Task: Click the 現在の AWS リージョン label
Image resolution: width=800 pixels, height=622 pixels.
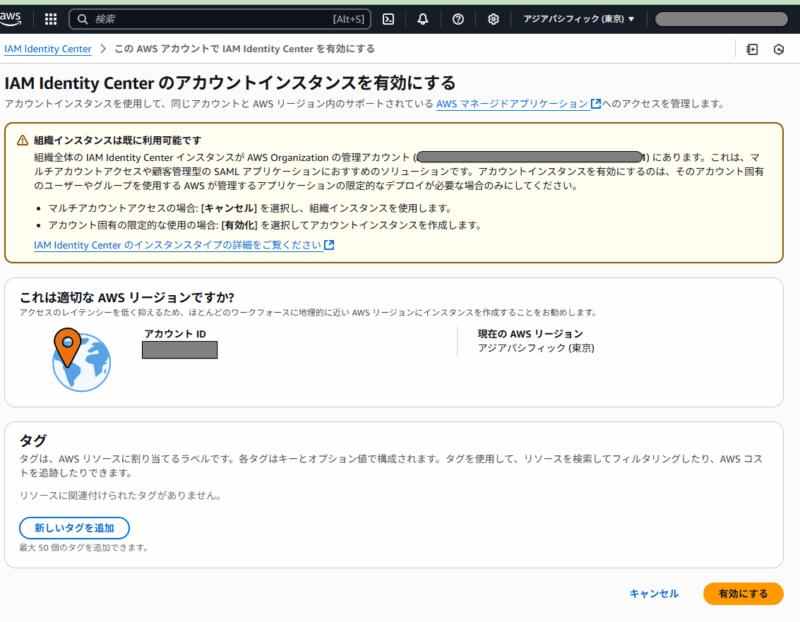Action: (x=530, y=334)
